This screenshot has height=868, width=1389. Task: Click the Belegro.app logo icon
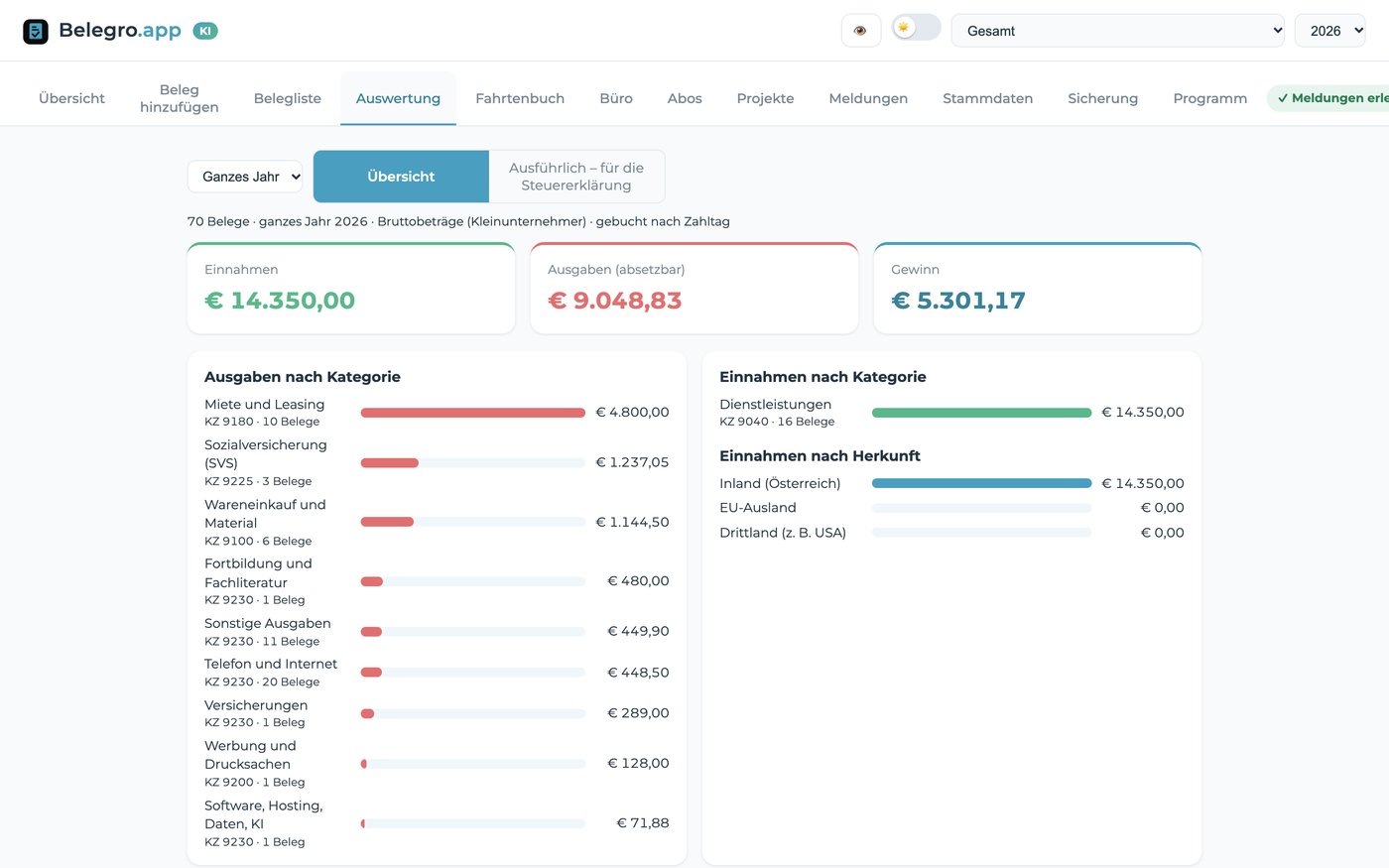pyautogui.click(x=36, y=31)
